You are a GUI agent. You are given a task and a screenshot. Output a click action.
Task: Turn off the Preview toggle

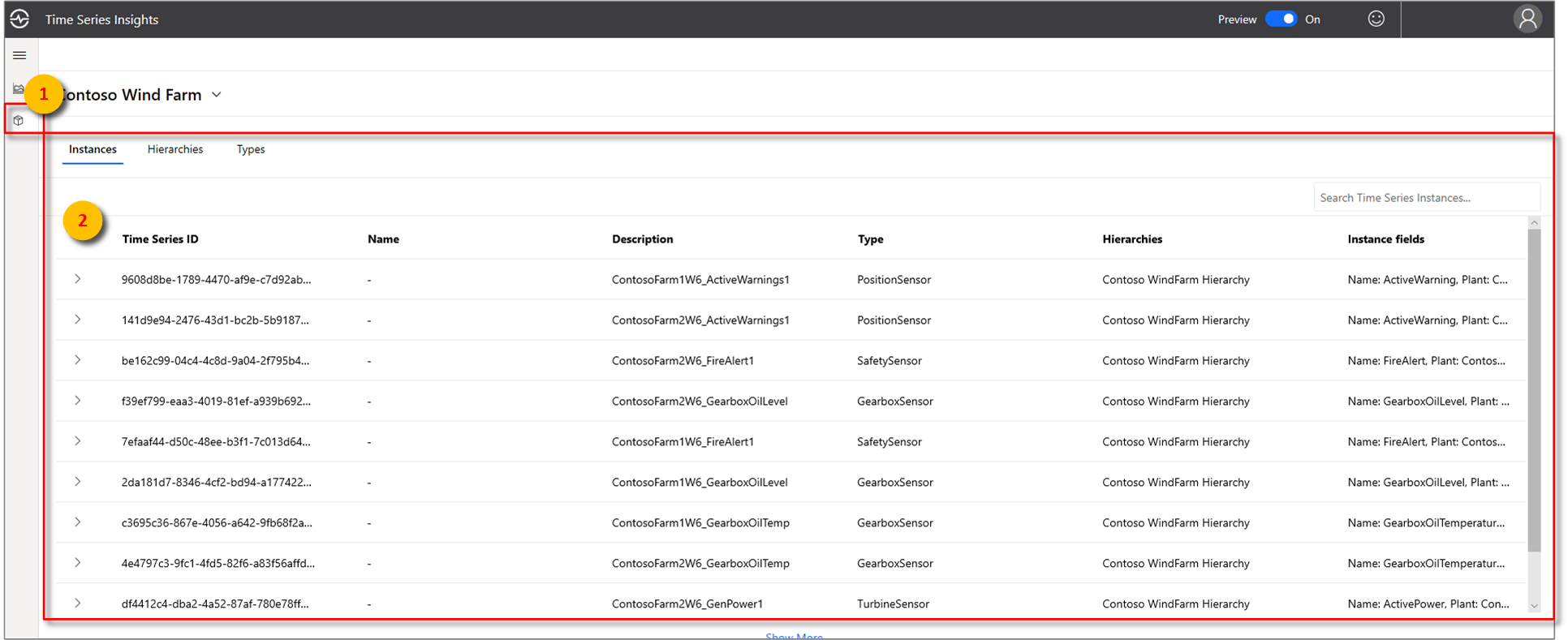pyautogui.click(x=1282, y=19)
